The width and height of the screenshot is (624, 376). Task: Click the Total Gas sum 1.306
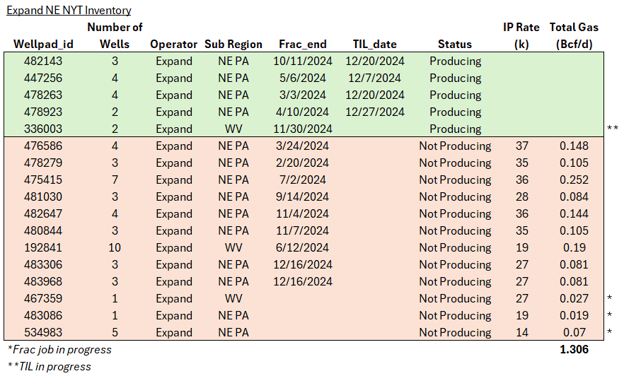574,349
